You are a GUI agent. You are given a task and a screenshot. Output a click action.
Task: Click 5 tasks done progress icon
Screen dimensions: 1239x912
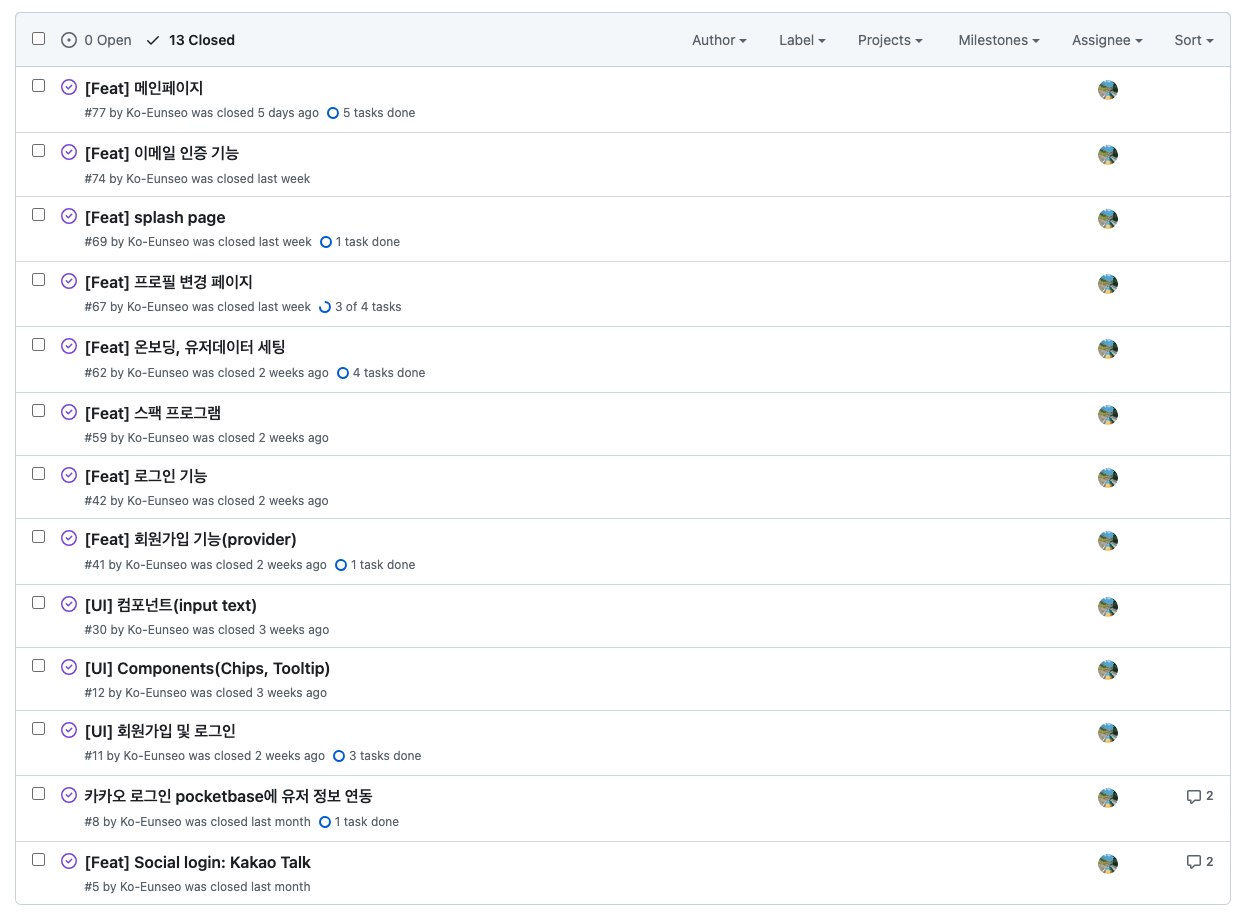(333, 113)
